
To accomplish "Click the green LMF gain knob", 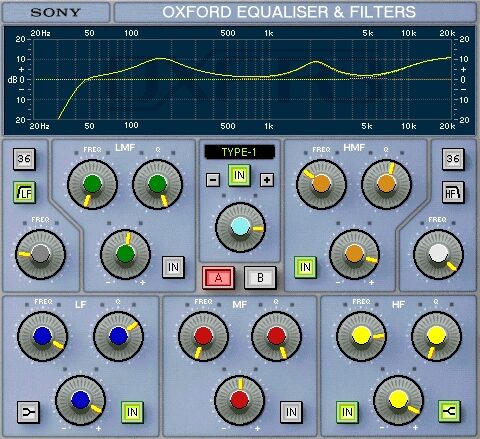I will coord(126,254).
